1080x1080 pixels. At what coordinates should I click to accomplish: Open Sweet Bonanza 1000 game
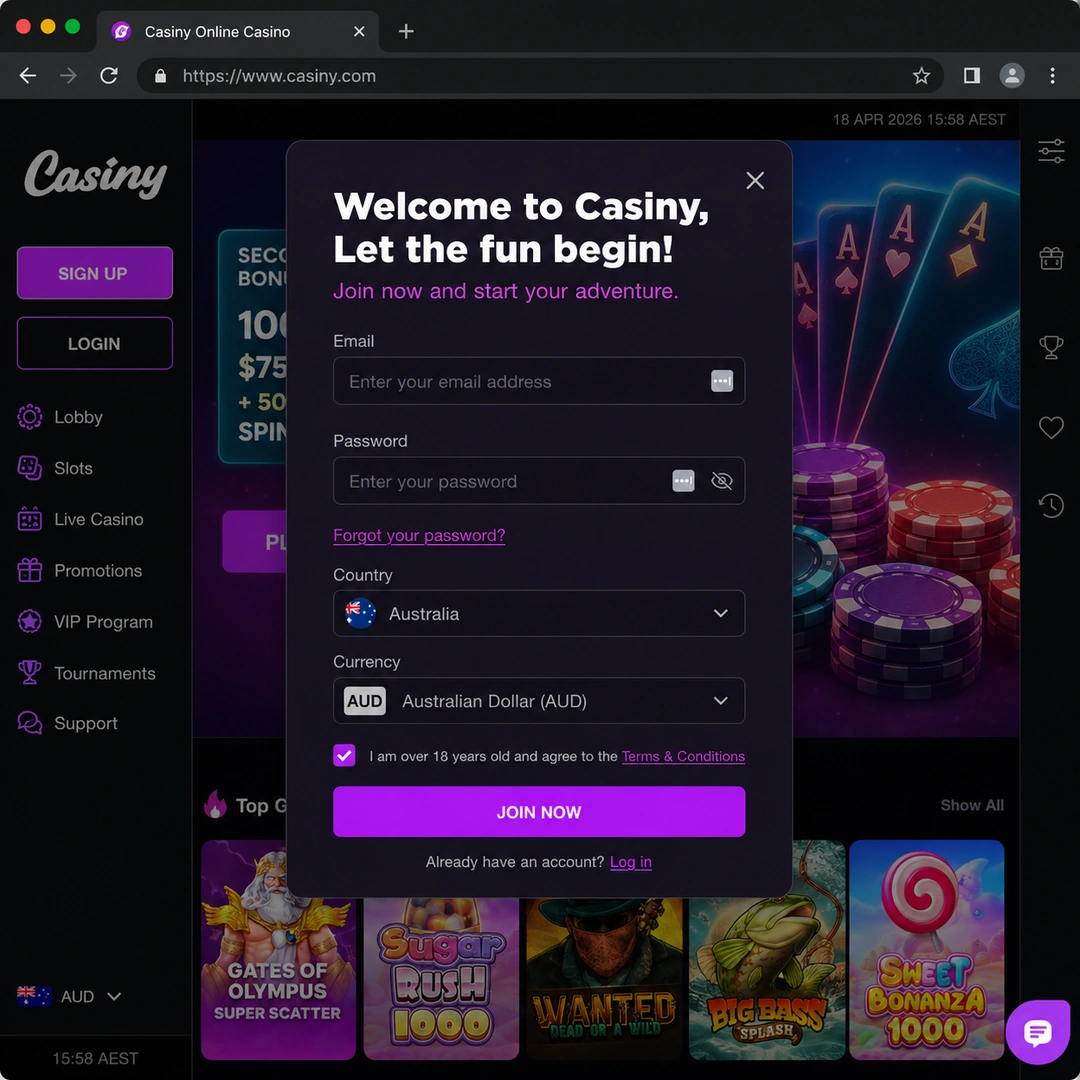926,949
